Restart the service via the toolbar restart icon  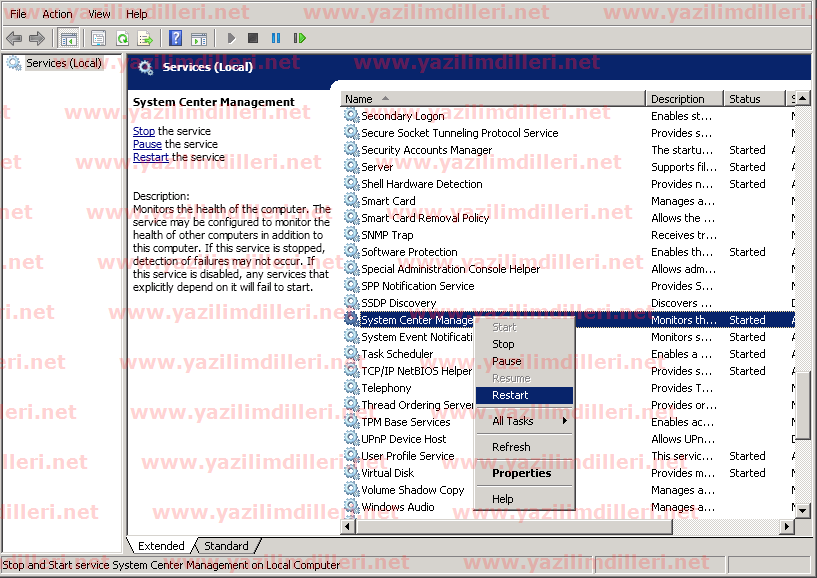299,38
